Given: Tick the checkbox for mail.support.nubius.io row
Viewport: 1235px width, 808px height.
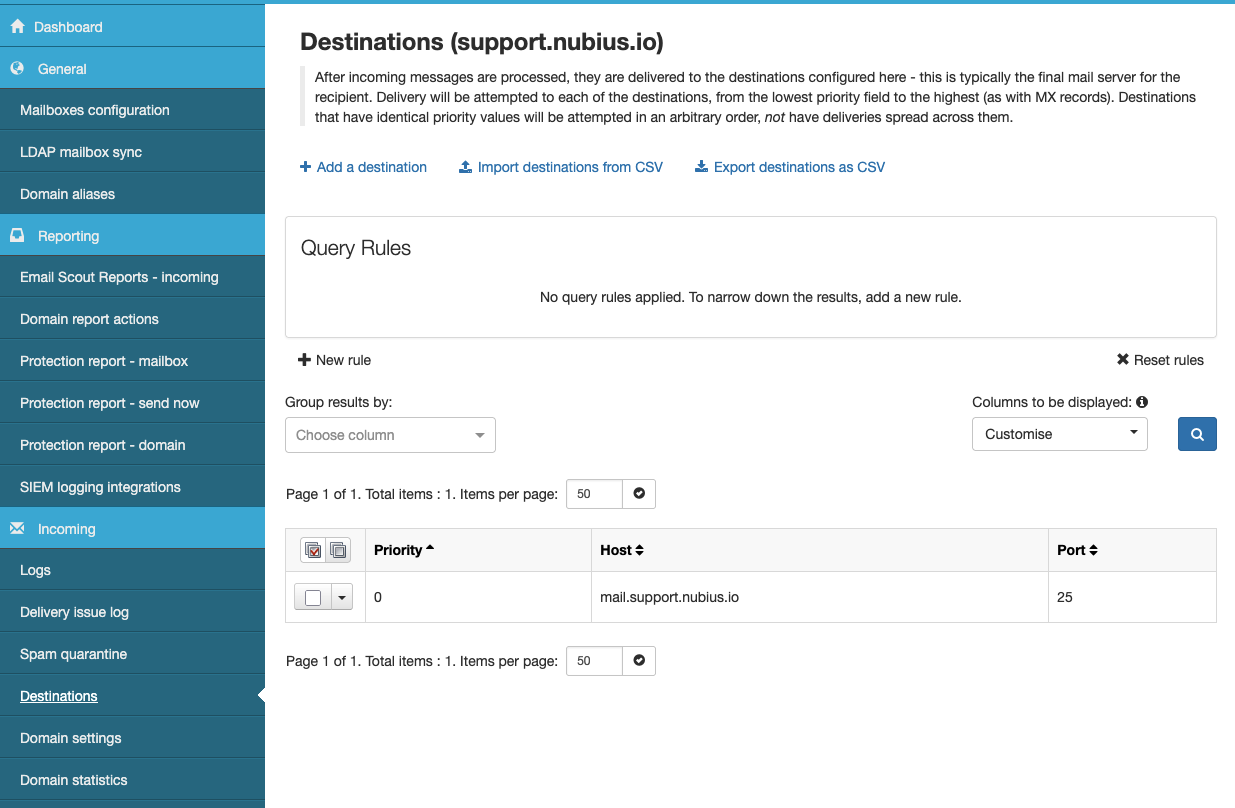Looking at the screenshot, I should (313, 598).
